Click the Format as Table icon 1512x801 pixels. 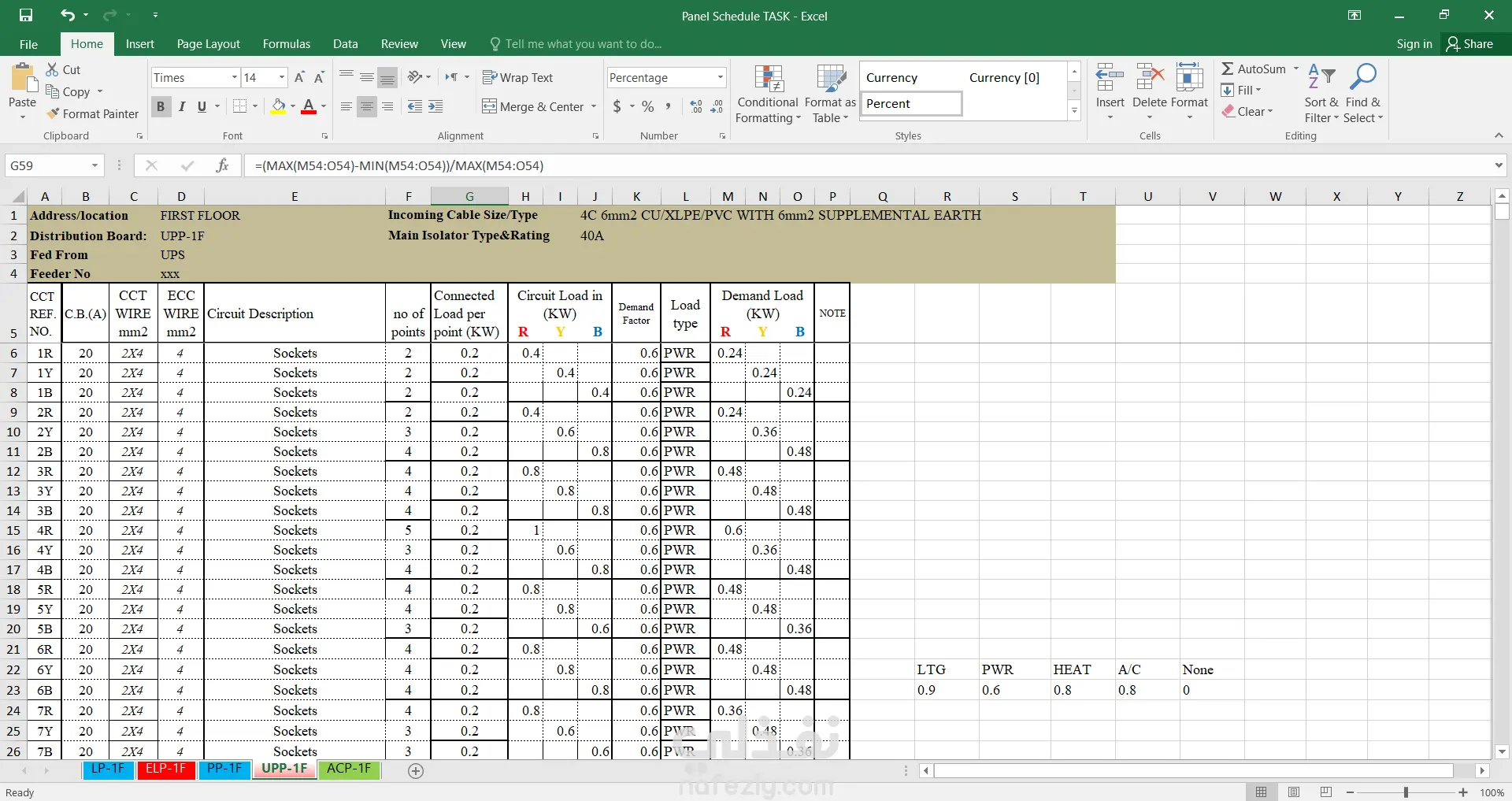click(830, 79)
